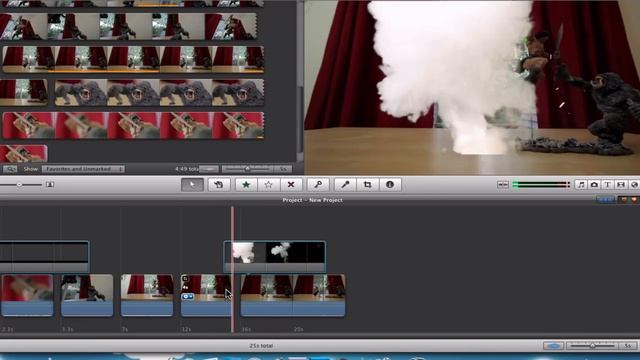Select the first red blurry timeline clip
The width and height of the screenshot is (640, 360).
pyautogui.click(x=27, y=295)
